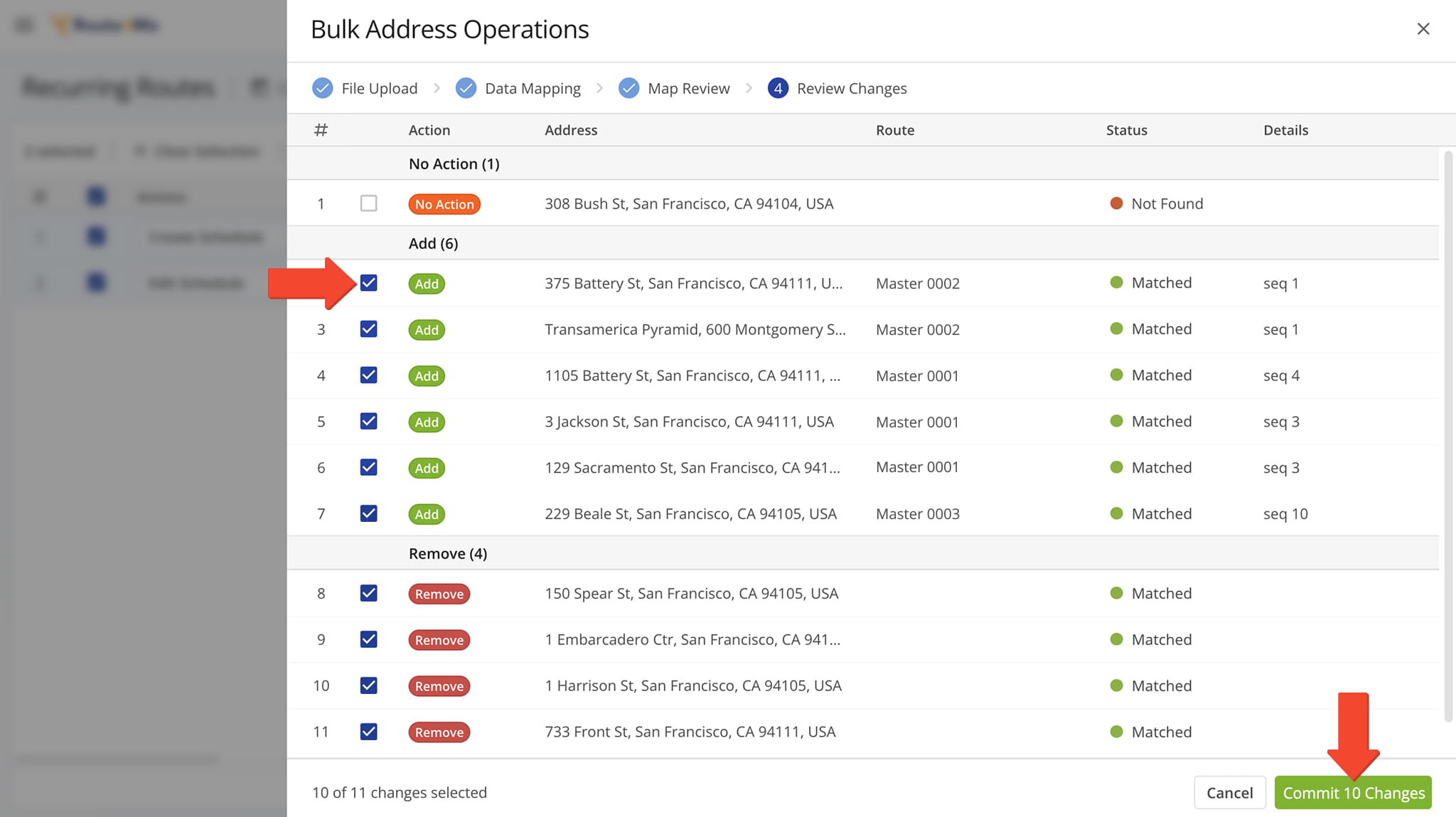Click the seq 10 detail value
Screen dimensions: 1456x817
pyautogui.click(x=1285, y=513)
